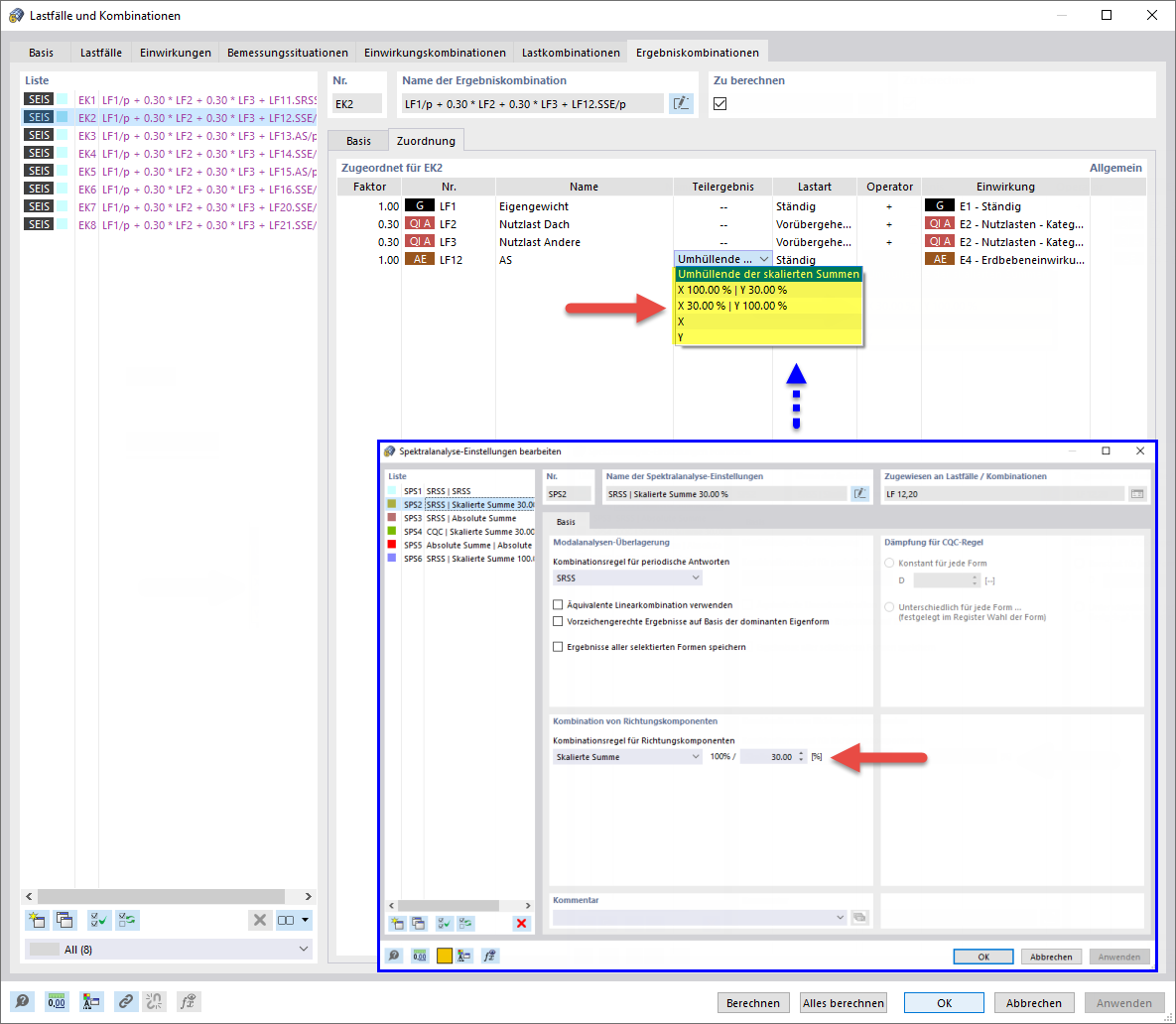Choose Umhüllende der skalierten Summen option

(x=768, y=274)
